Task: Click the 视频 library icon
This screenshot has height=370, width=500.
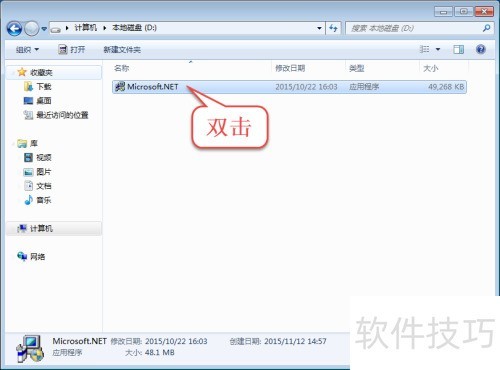Action: pyautogui.click(x=28, y=157)
